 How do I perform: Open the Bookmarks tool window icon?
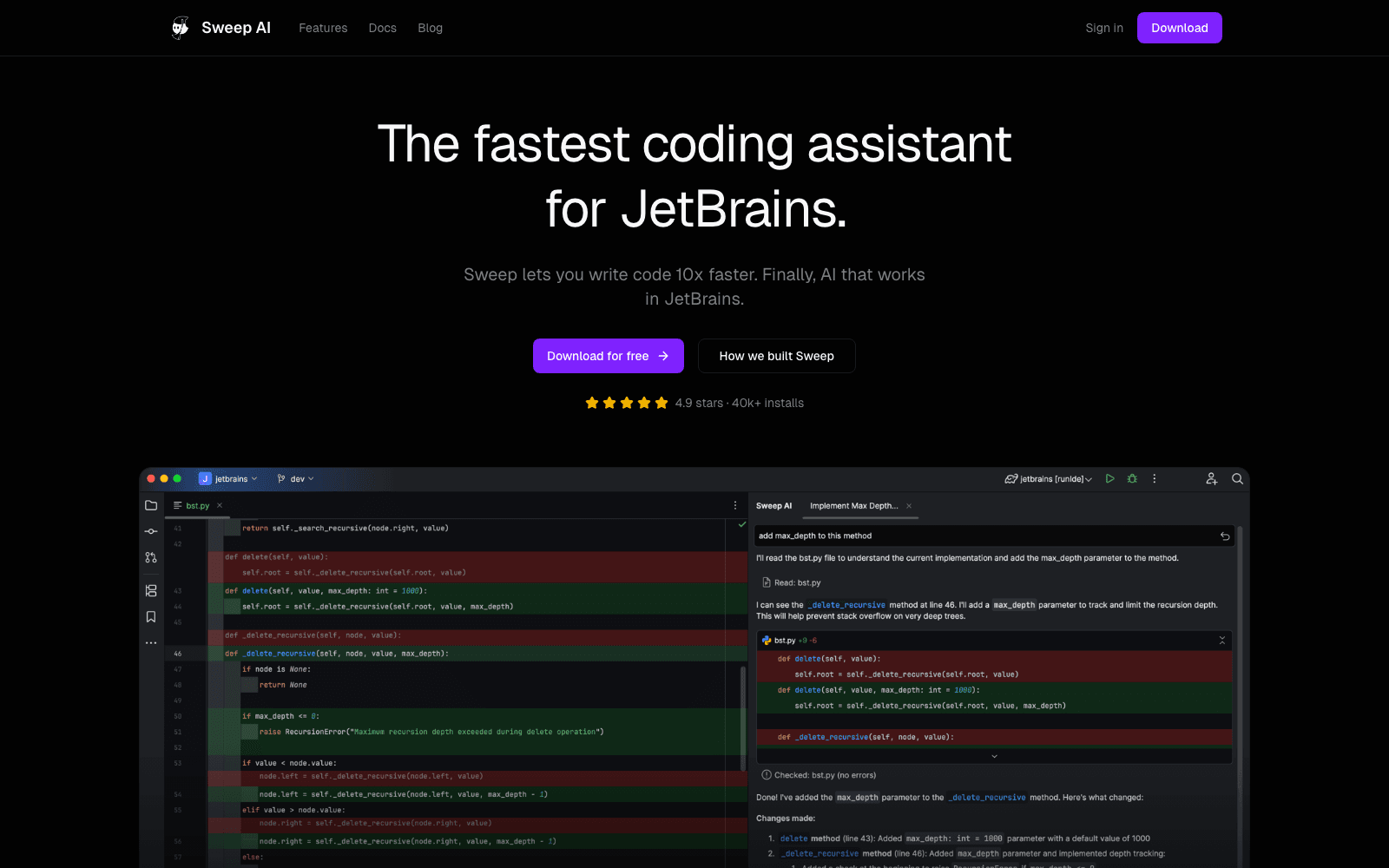(x=151, y=617)
